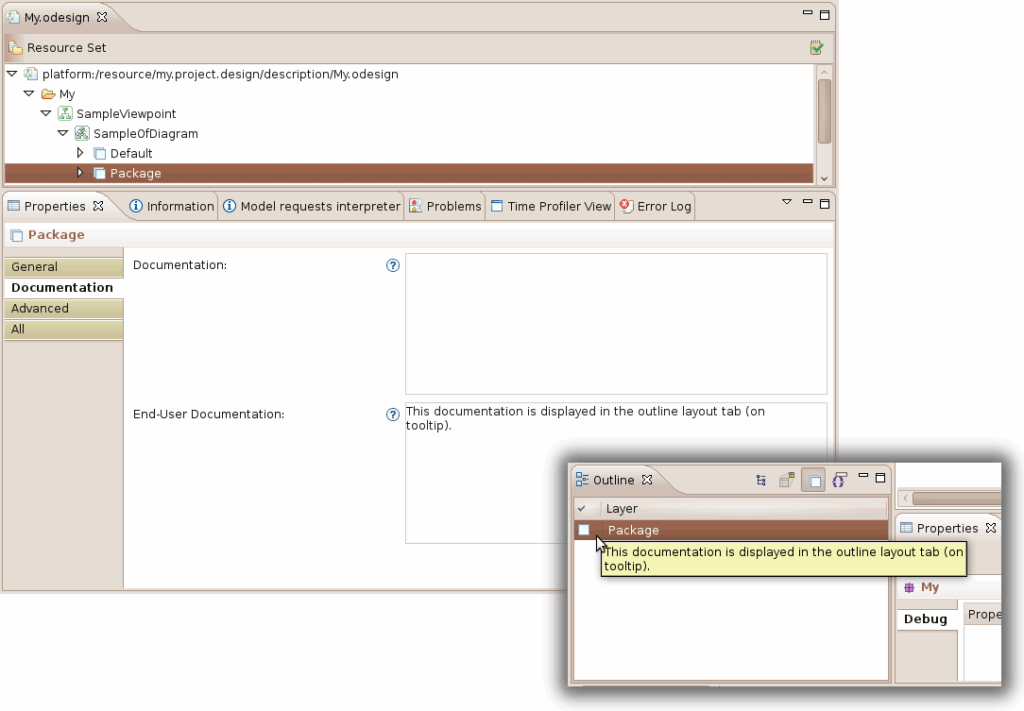This screenshot has height=711, width=1024.
Task: Collapse the SampleOfDiagram tree node
Action: point(62,133)
